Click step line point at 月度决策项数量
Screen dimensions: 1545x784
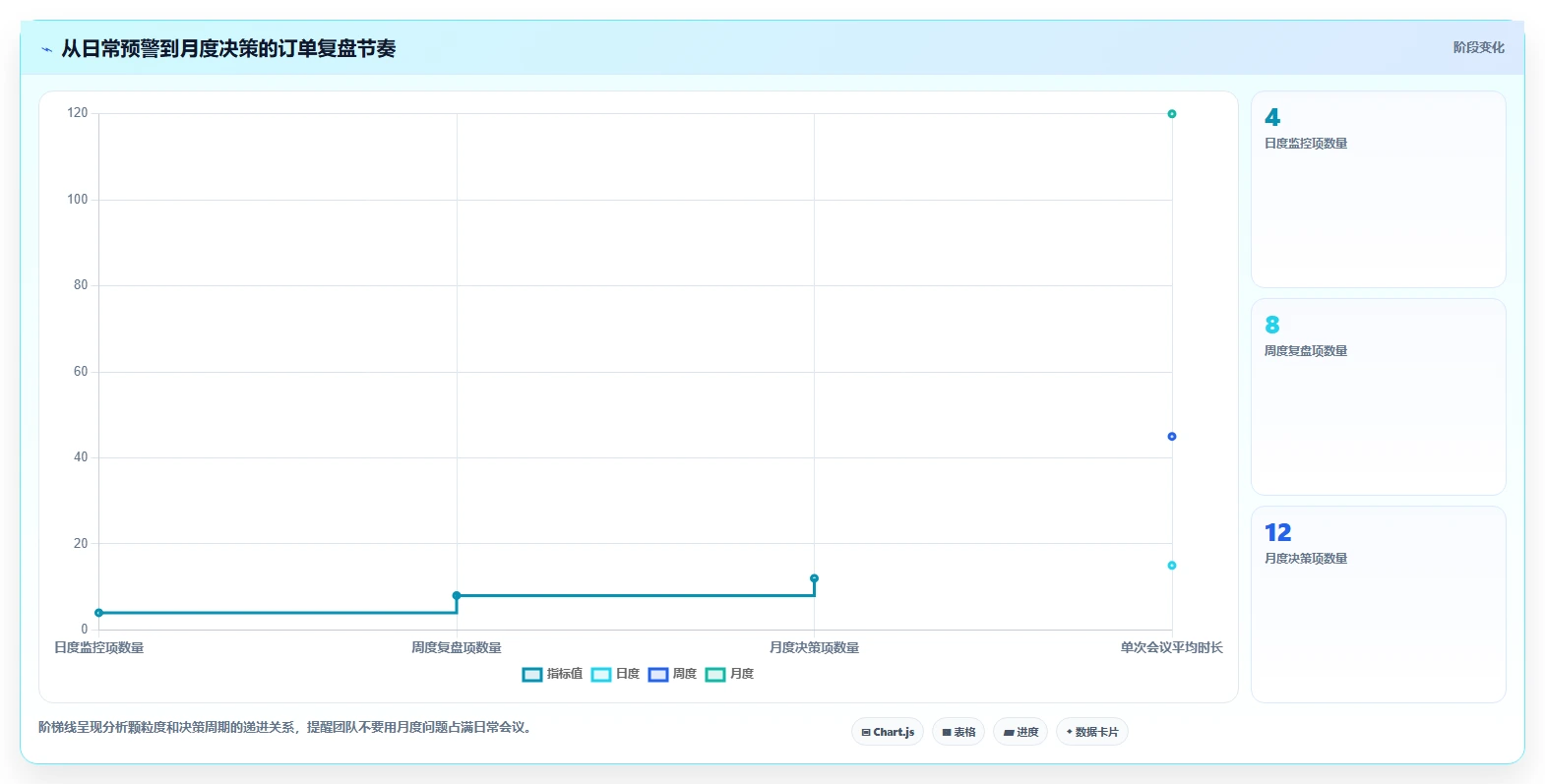pyautogui.click(x=814, y=578)
